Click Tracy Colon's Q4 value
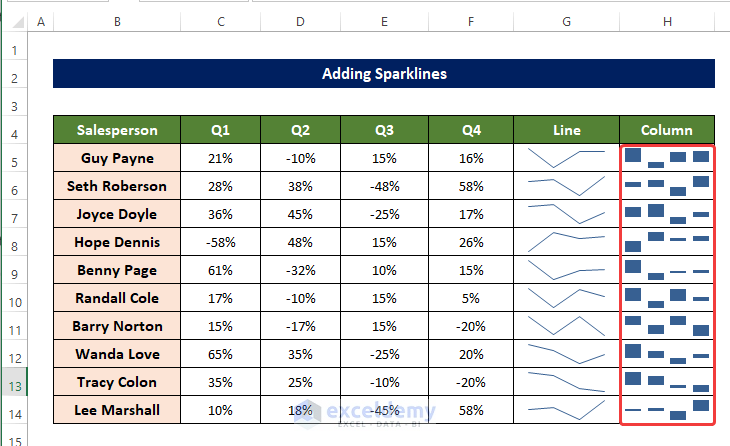The image size is (730, 446). coord(471,382)
